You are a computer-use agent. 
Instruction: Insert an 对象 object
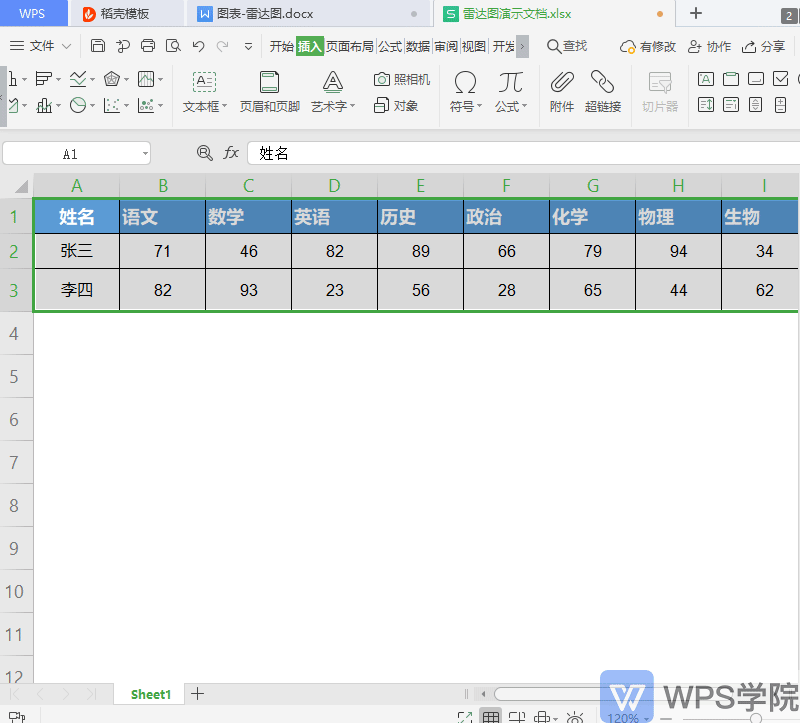pyautogui.click(x=396, y=105)
